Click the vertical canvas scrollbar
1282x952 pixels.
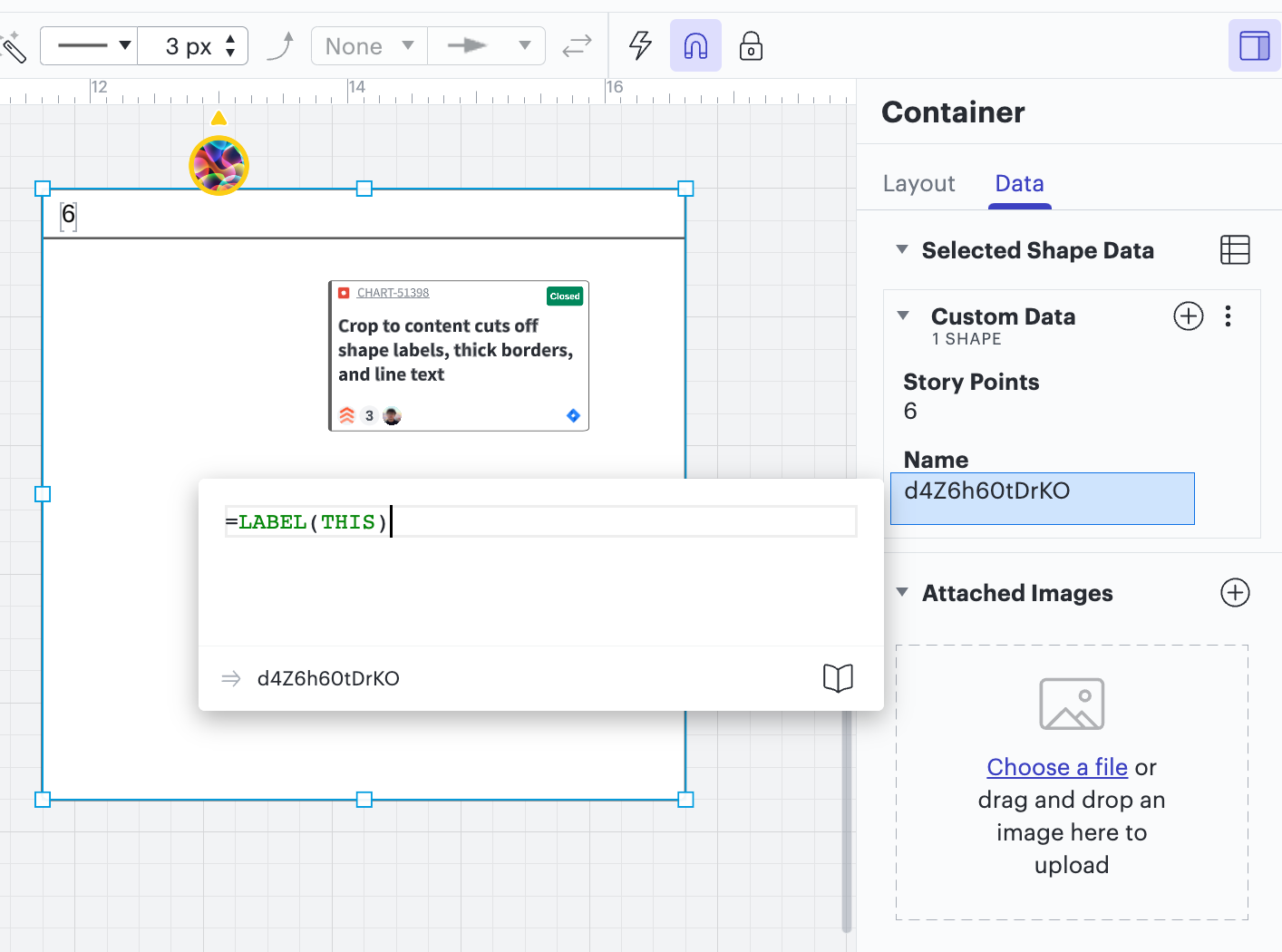click(x=847, y=821)
